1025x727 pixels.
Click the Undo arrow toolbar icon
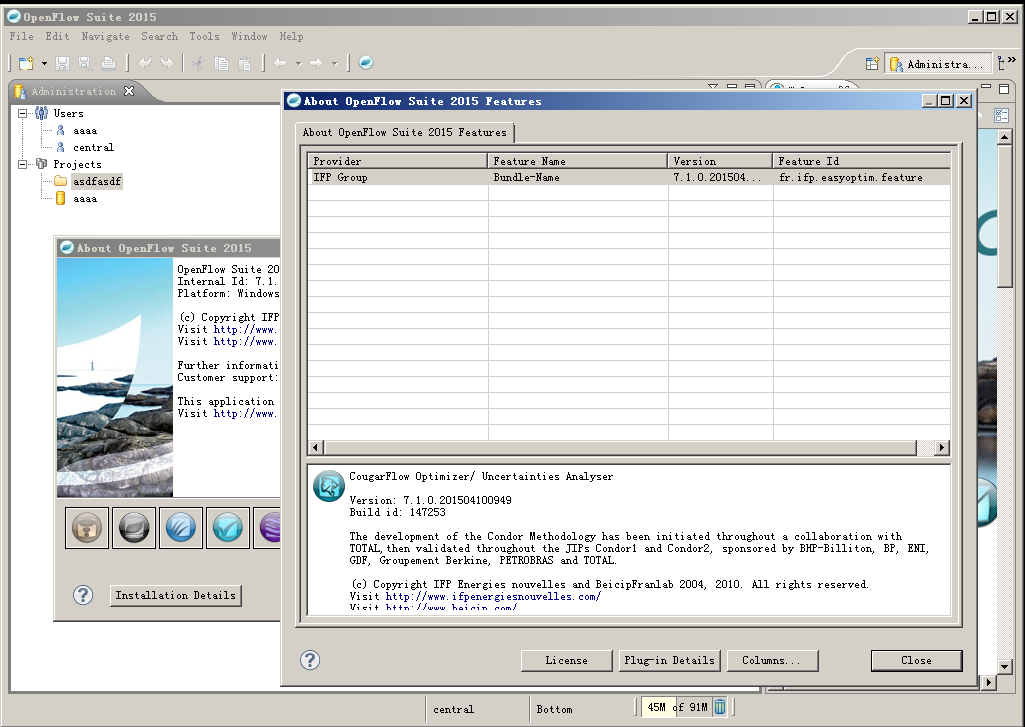point(145,63)
